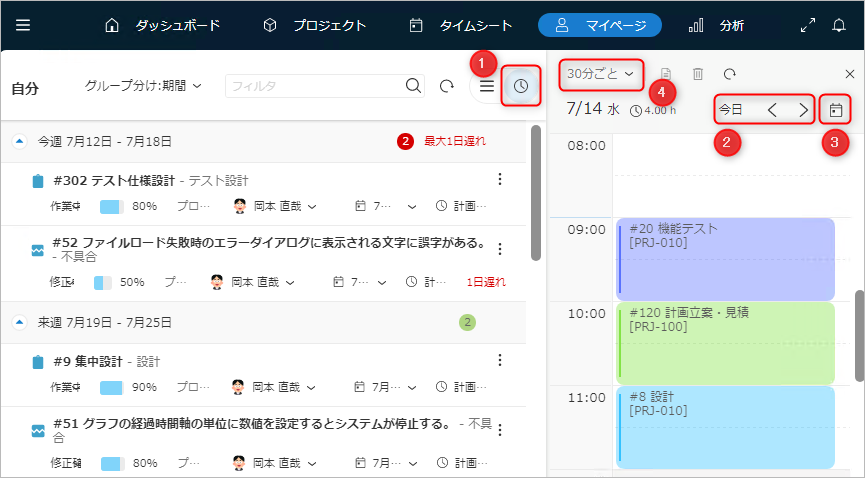Click the 今日 button

pos(731,109)
